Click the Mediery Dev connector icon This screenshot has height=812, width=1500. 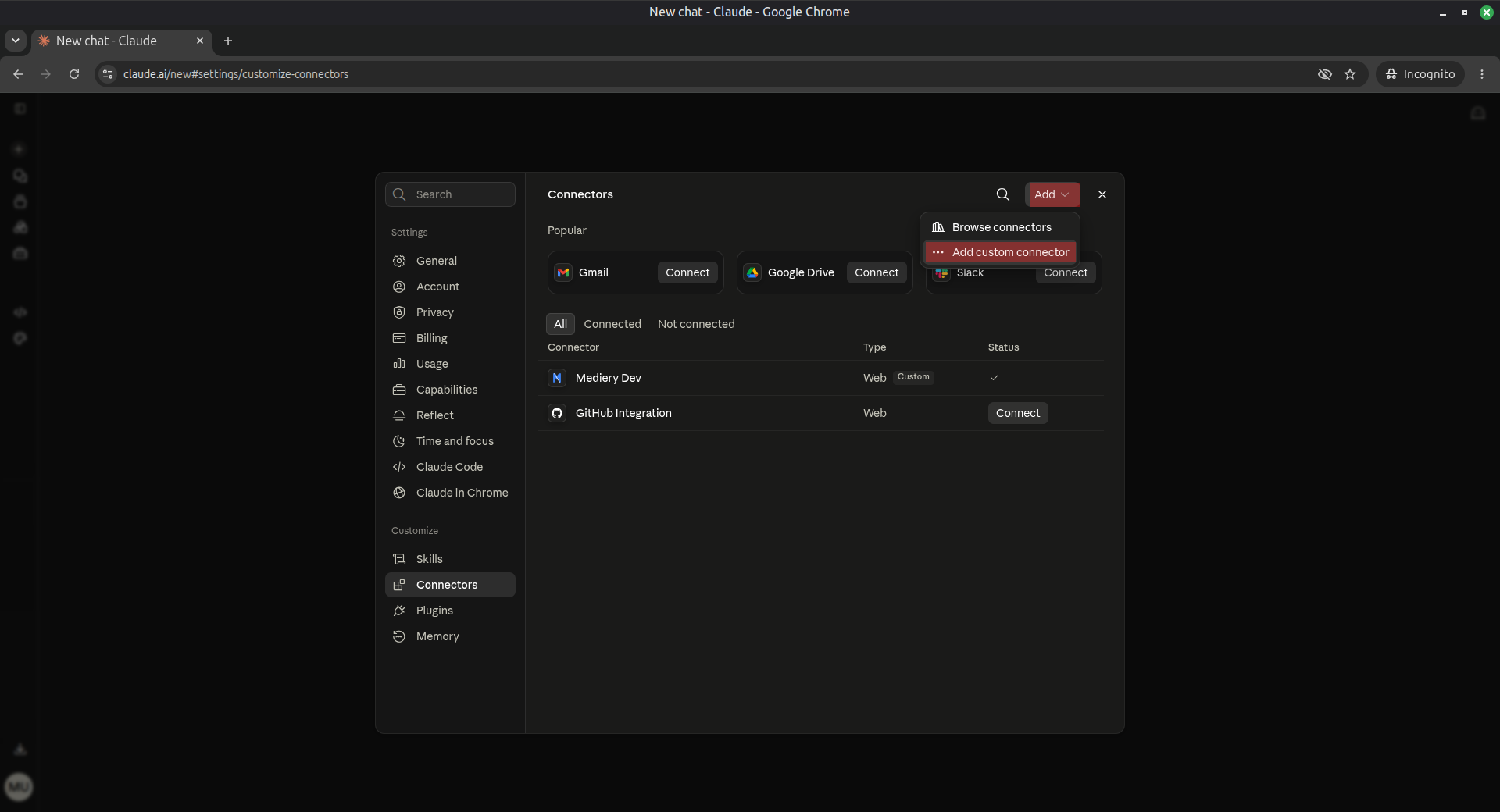[557, 378]
